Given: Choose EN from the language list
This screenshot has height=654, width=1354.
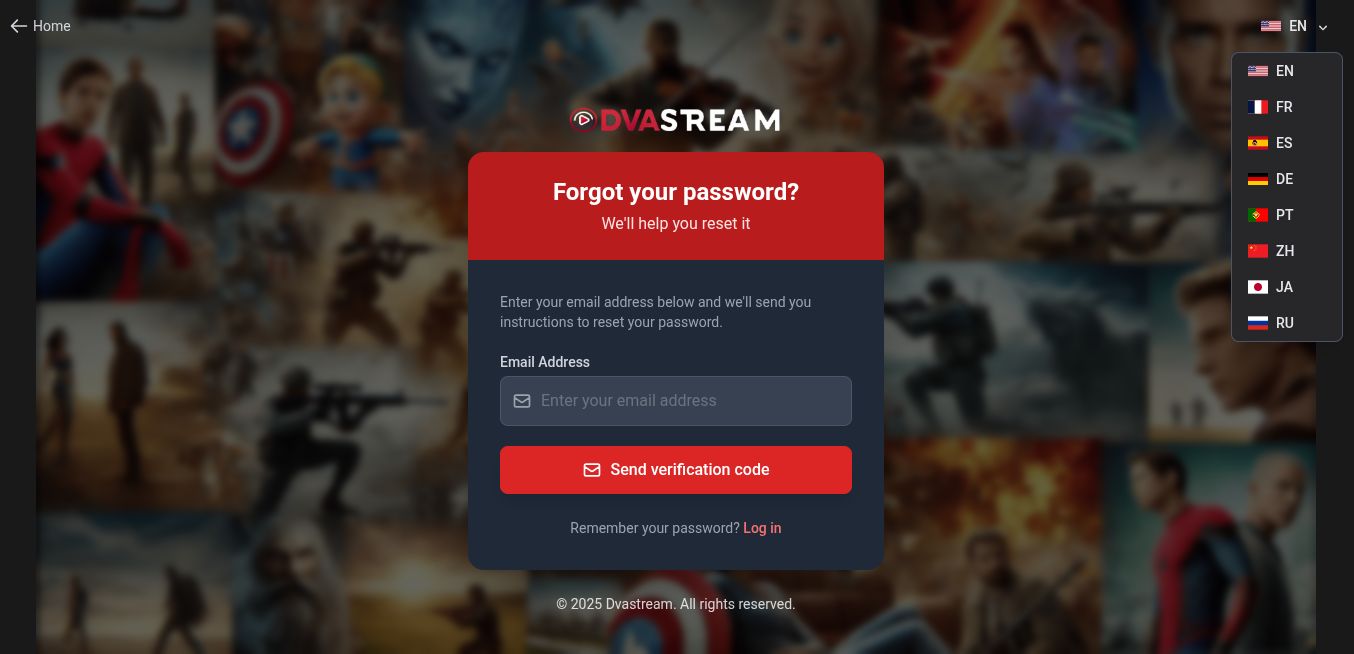Looking at the screenshot, I should click(x=1287, y=71).
